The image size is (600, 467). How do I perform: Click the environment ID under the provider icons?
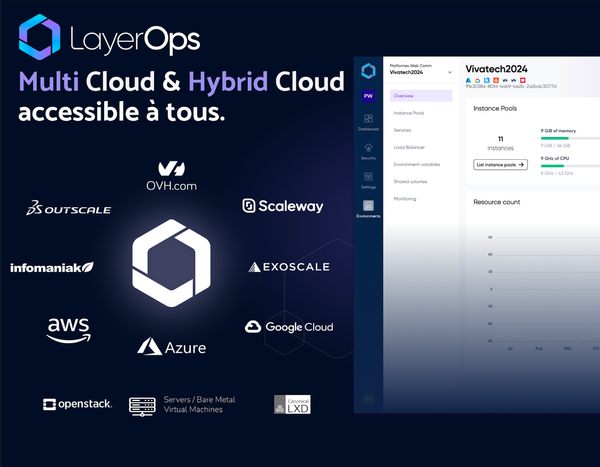[x=511, y=87]
